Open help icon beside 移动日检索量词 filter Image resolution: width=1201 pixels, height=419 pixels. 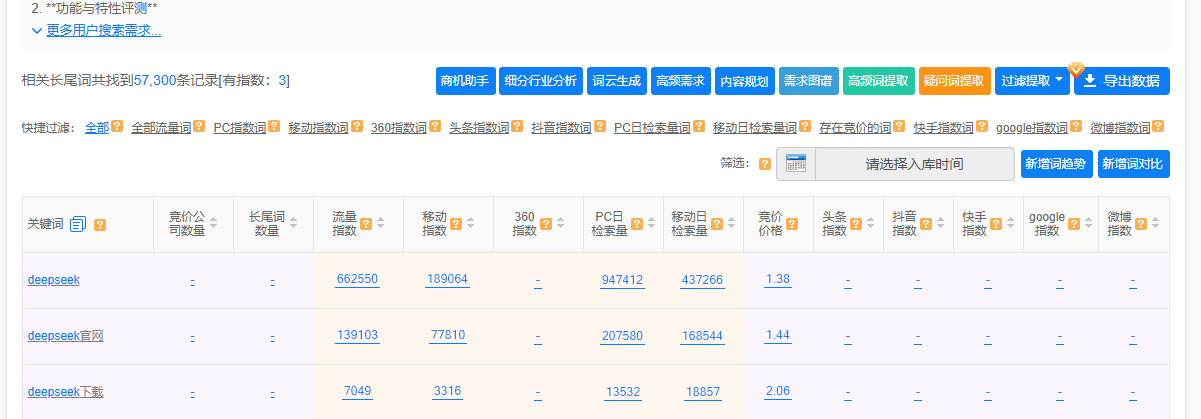804,127
